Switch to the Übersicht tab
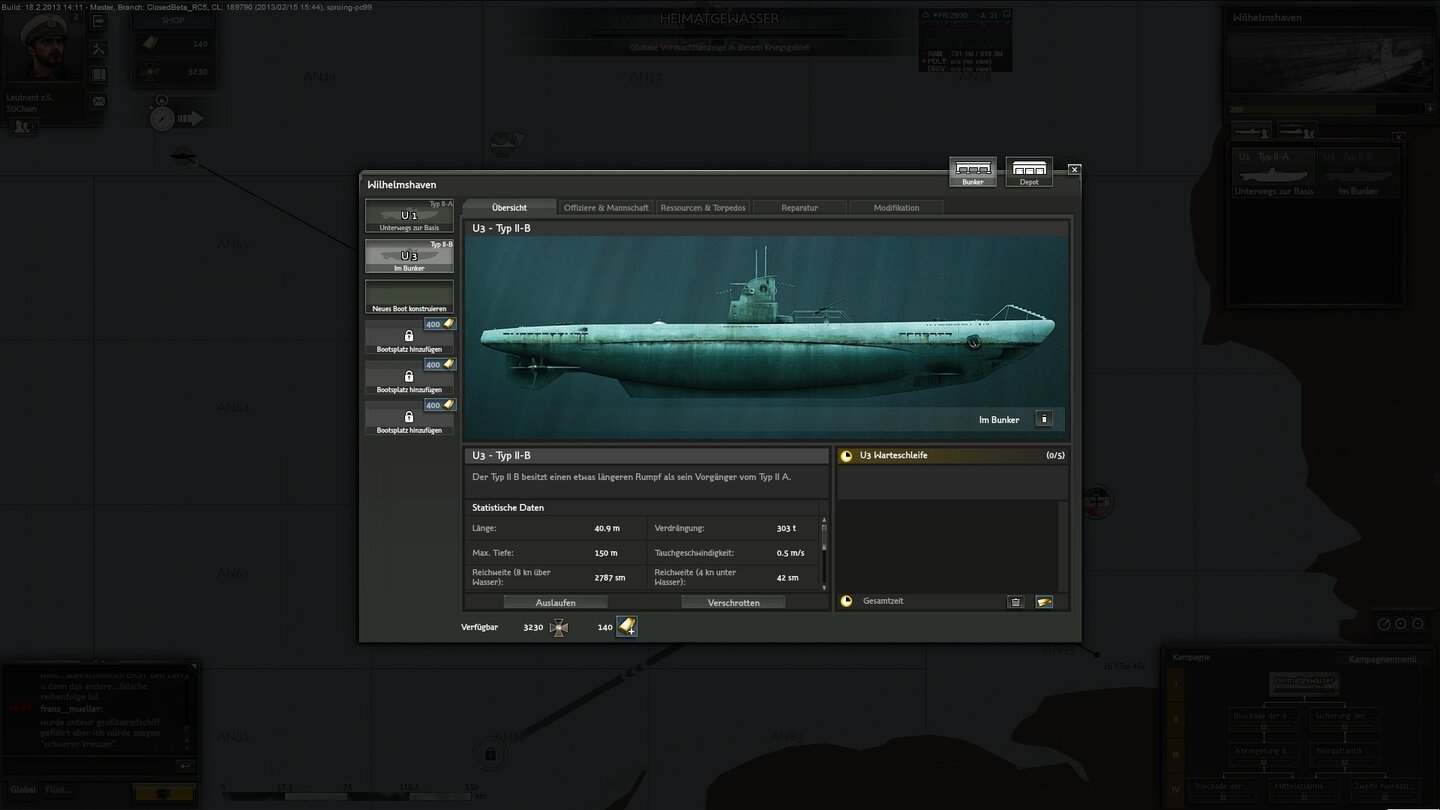 coord(510,207)
